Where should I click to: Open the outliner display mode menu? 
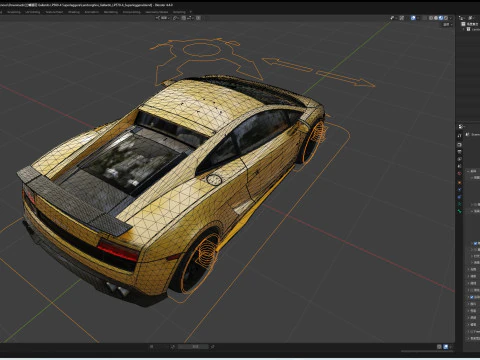point(461,18)
